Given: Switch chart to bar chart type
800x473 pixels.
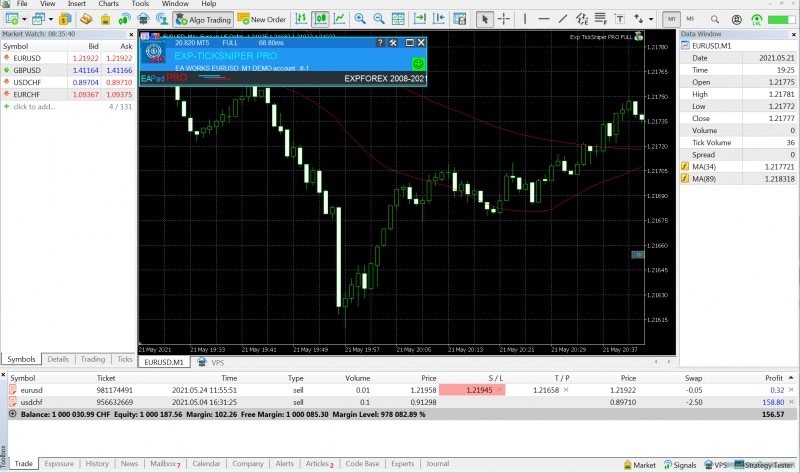Looking at the screenshot, I should coord(302,19).
